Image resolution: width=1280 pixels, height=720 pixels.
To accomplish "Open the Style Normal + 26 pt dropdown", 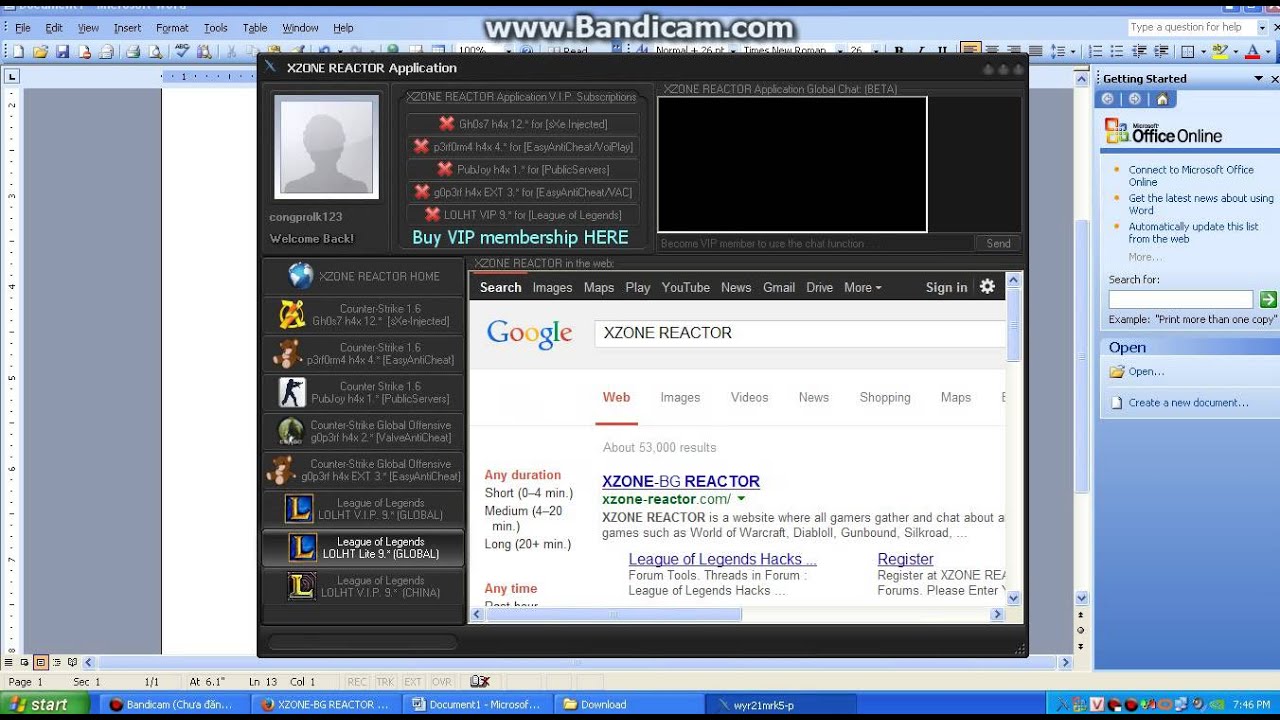I will point(733,50).
